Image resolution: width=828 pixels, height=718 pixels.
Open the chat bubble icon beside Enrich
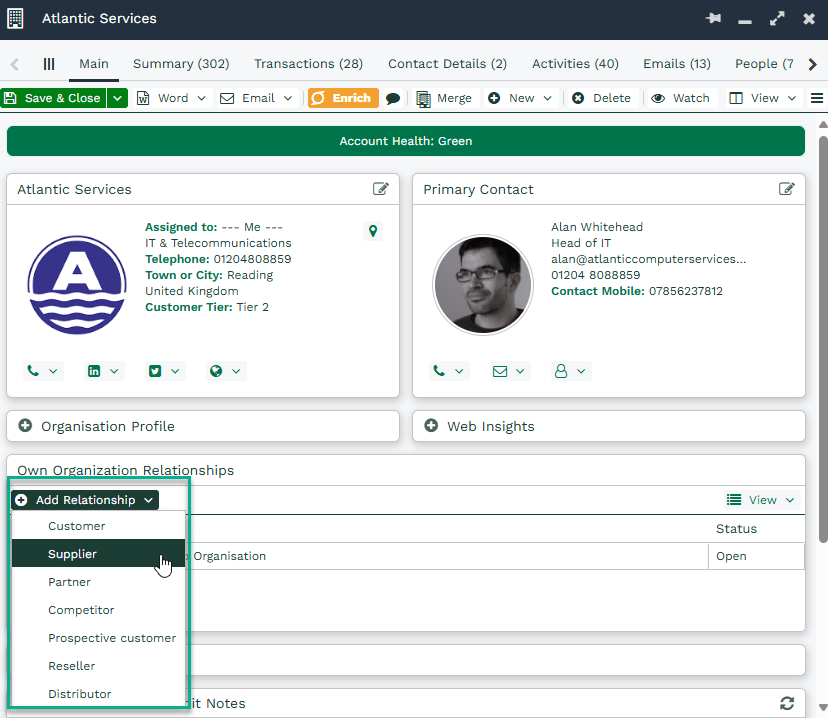(x=393, y=99)
